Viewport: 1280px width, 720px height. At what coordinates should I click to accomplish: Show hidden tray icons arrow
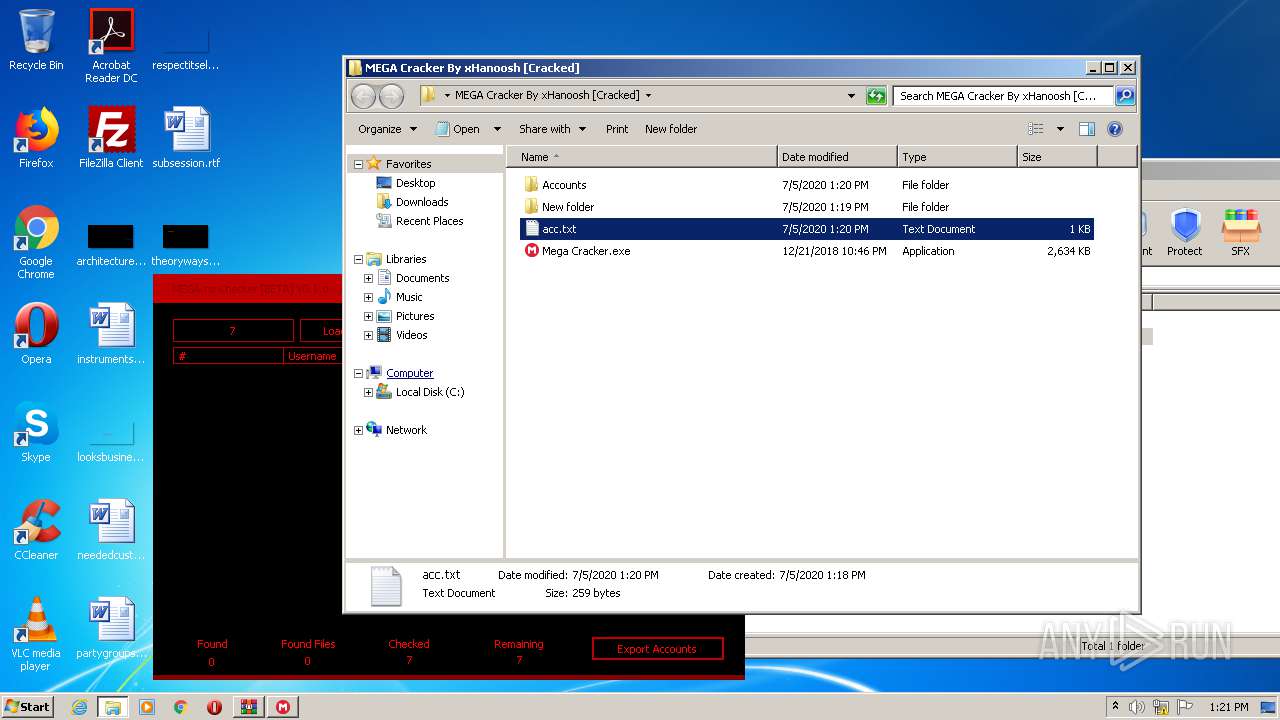click(x=1115, y=707)
